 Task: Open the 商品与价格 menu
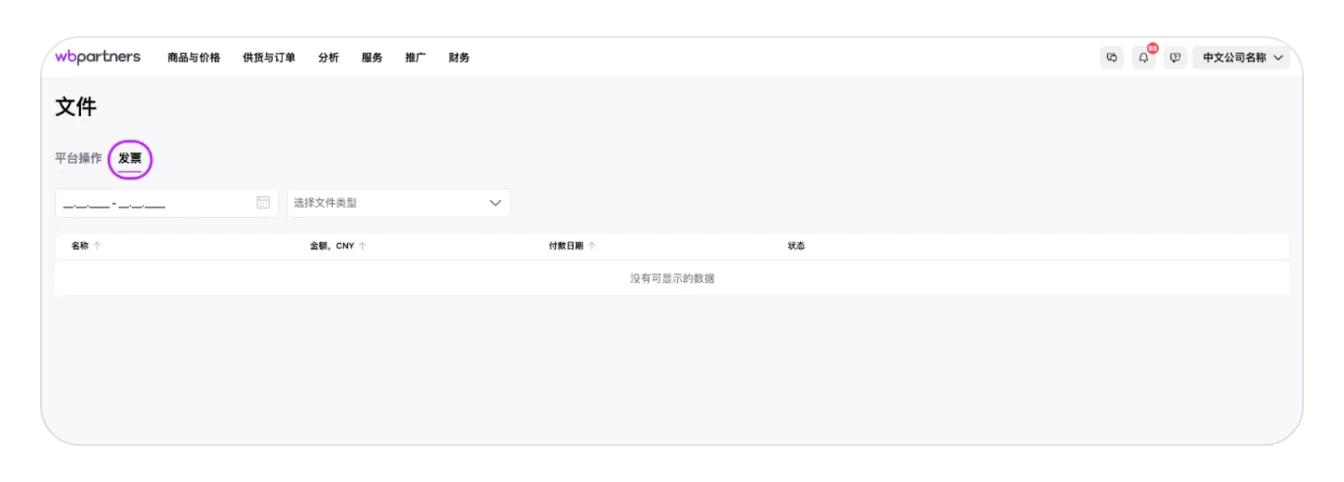(x=194, y=58)
